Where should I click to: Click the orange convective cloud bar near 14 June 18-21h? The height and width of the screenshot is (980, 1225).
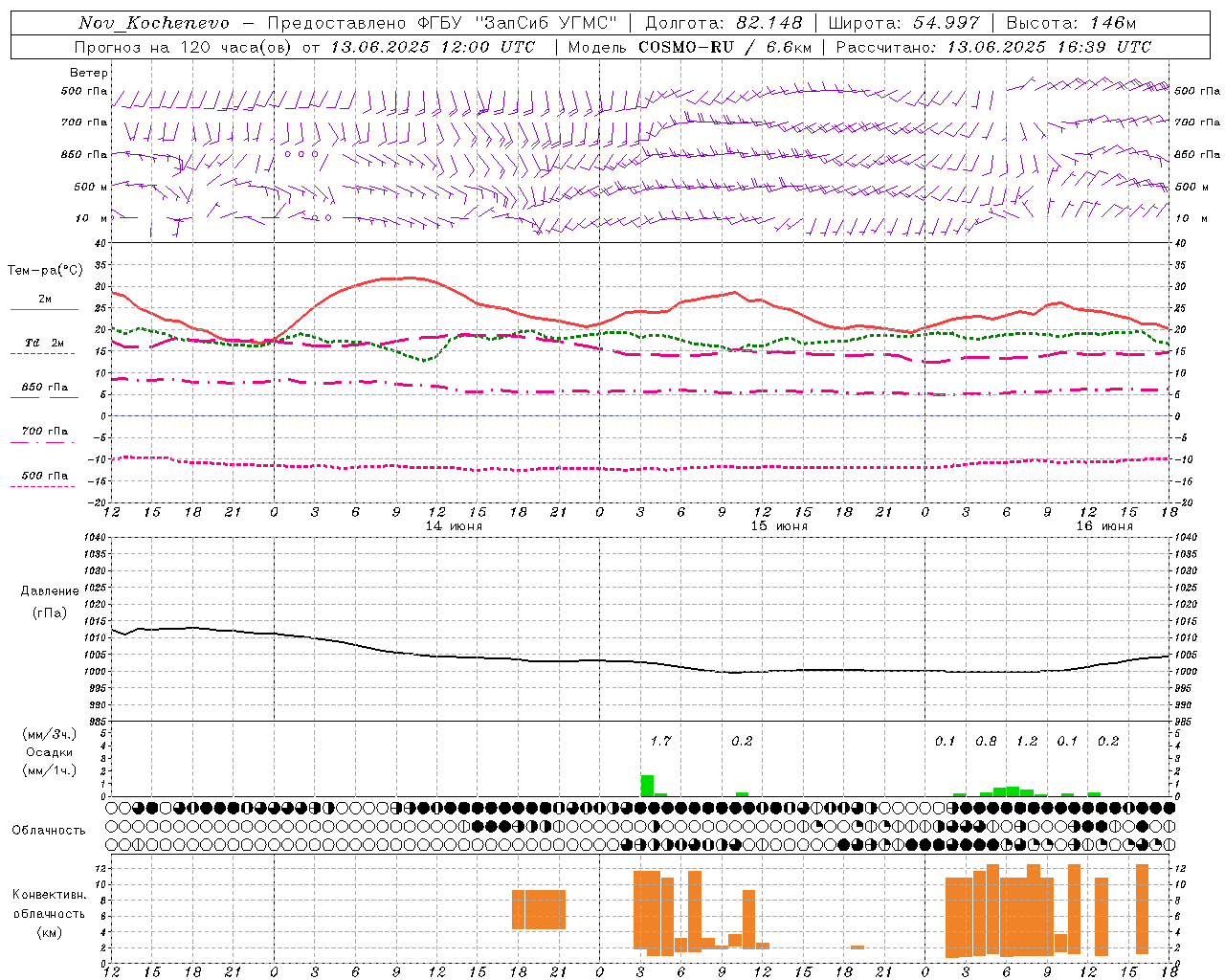(538, 909)
